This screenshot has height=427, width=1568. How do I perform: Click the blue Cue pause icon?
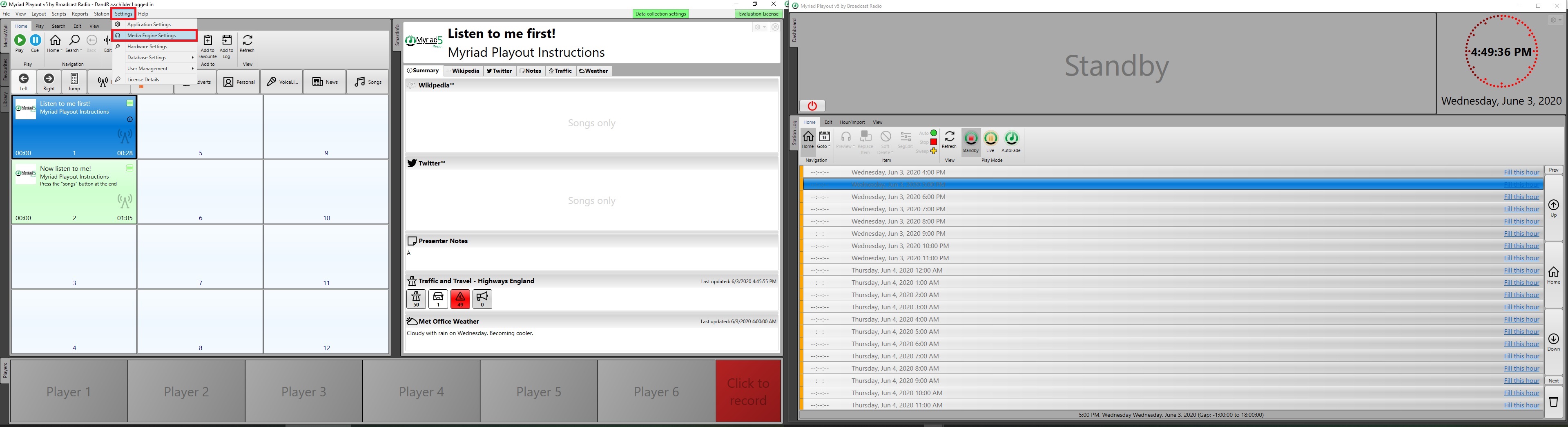[36, 41]
